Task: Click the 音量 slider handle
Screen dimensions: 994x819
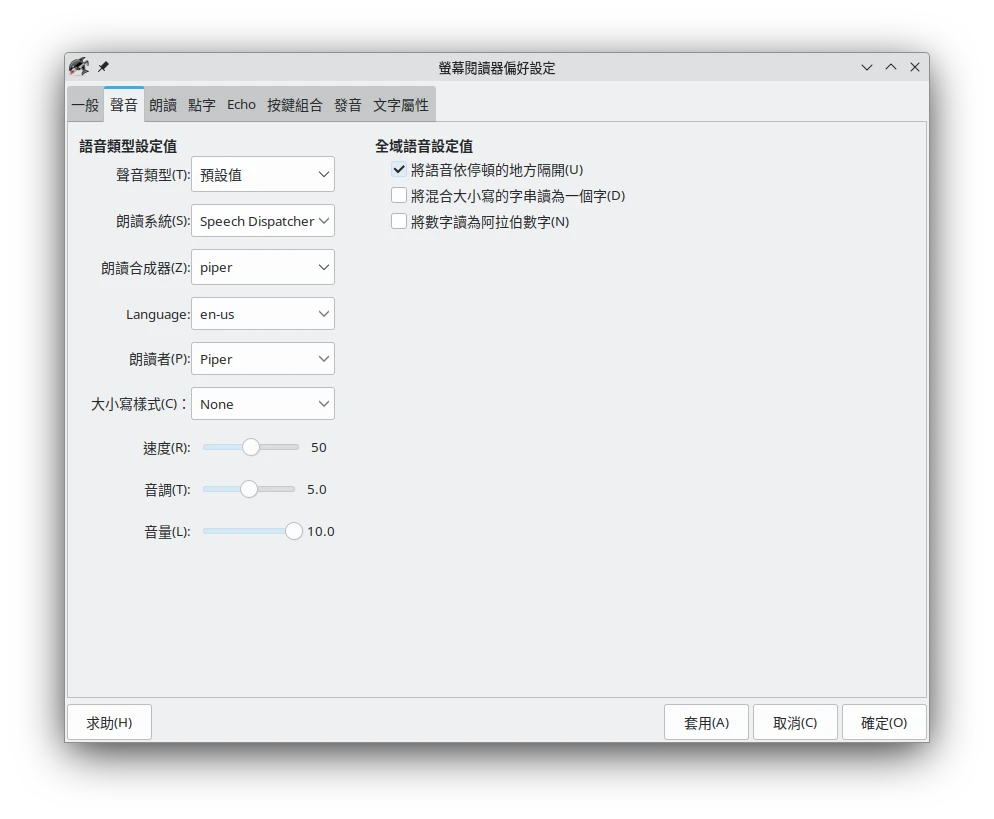Action: point(293,531)
